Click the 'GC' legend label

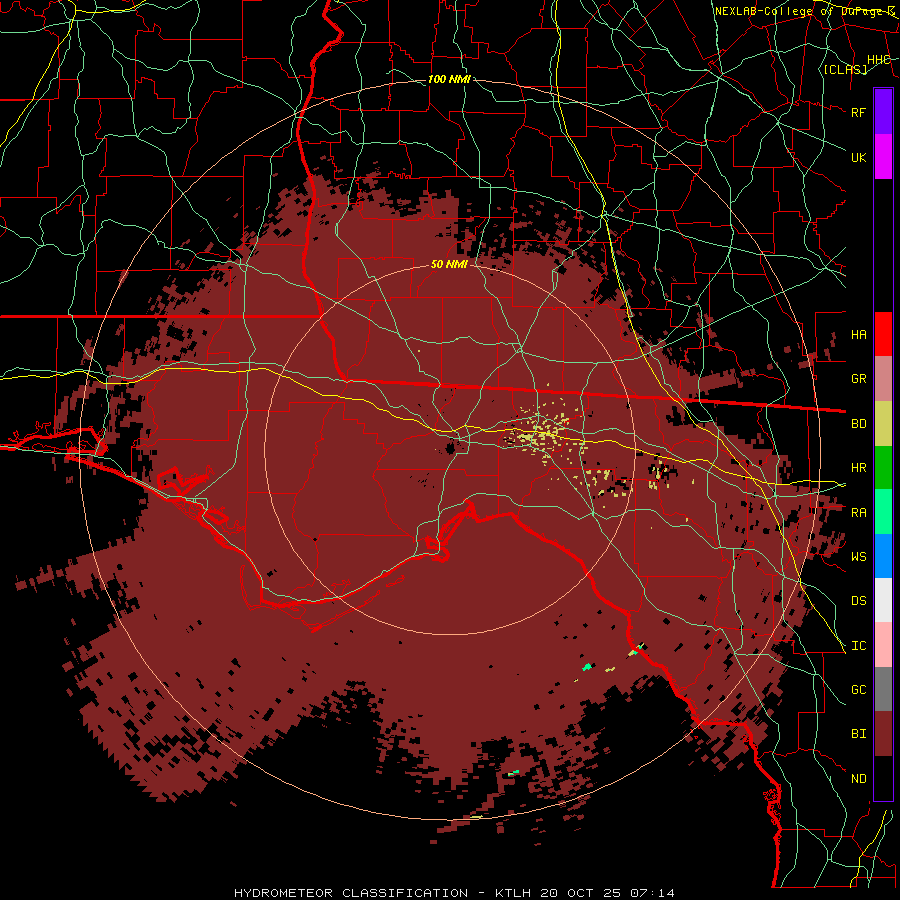click(x=858, y=690)
